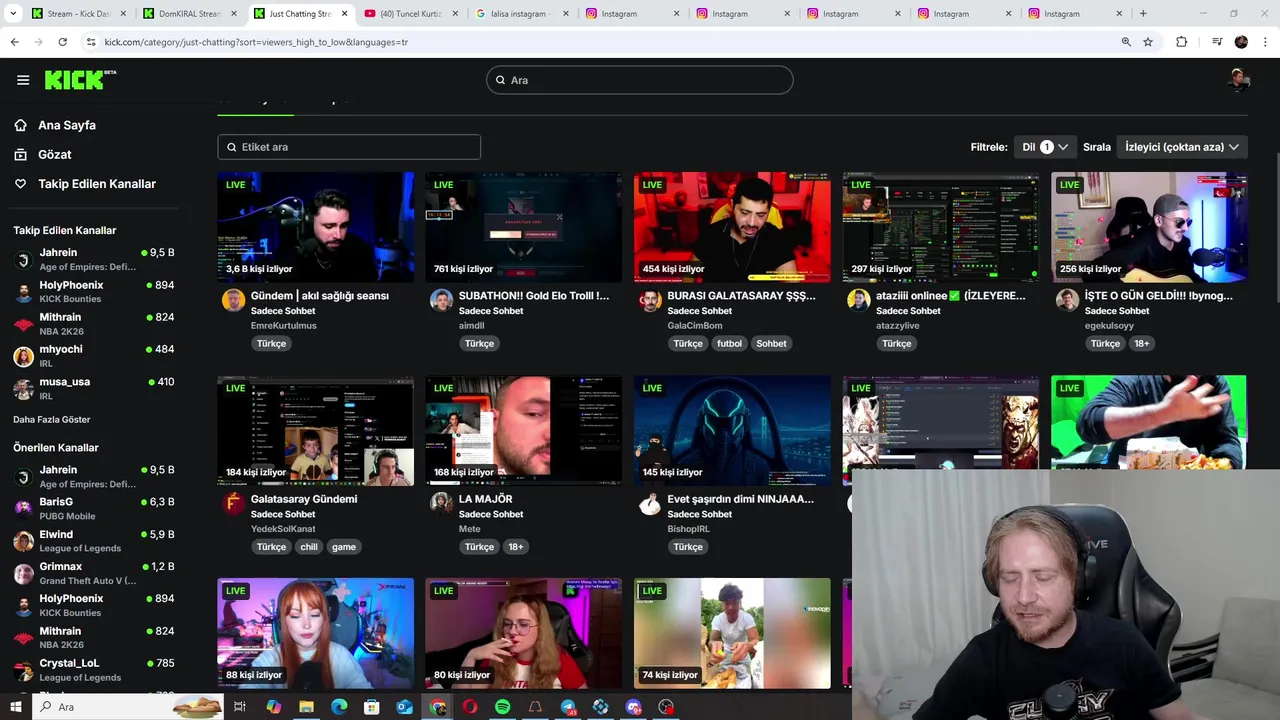Open Telegram from the taskbar
1280x720 pixels.
568,707
